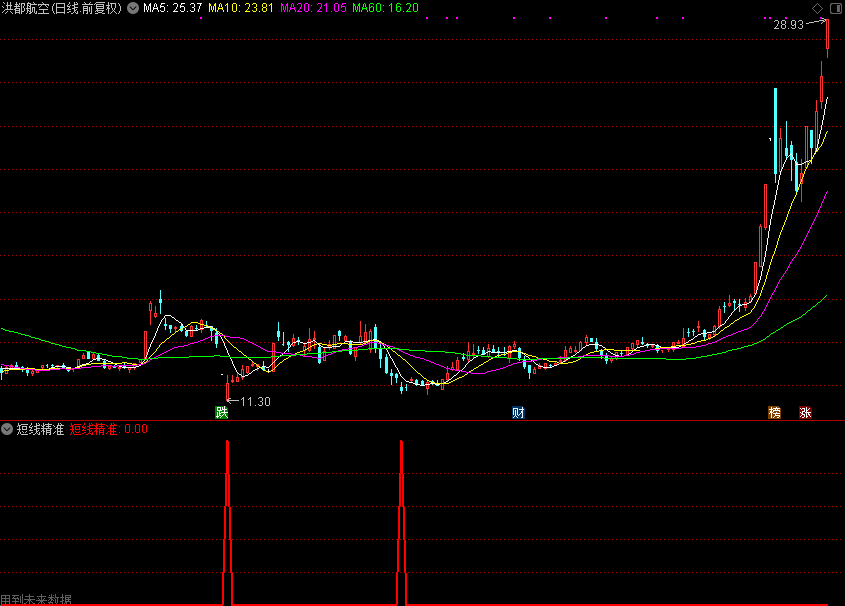
Task: Toggle the side panel icon at top right
Action: [835, 8]
